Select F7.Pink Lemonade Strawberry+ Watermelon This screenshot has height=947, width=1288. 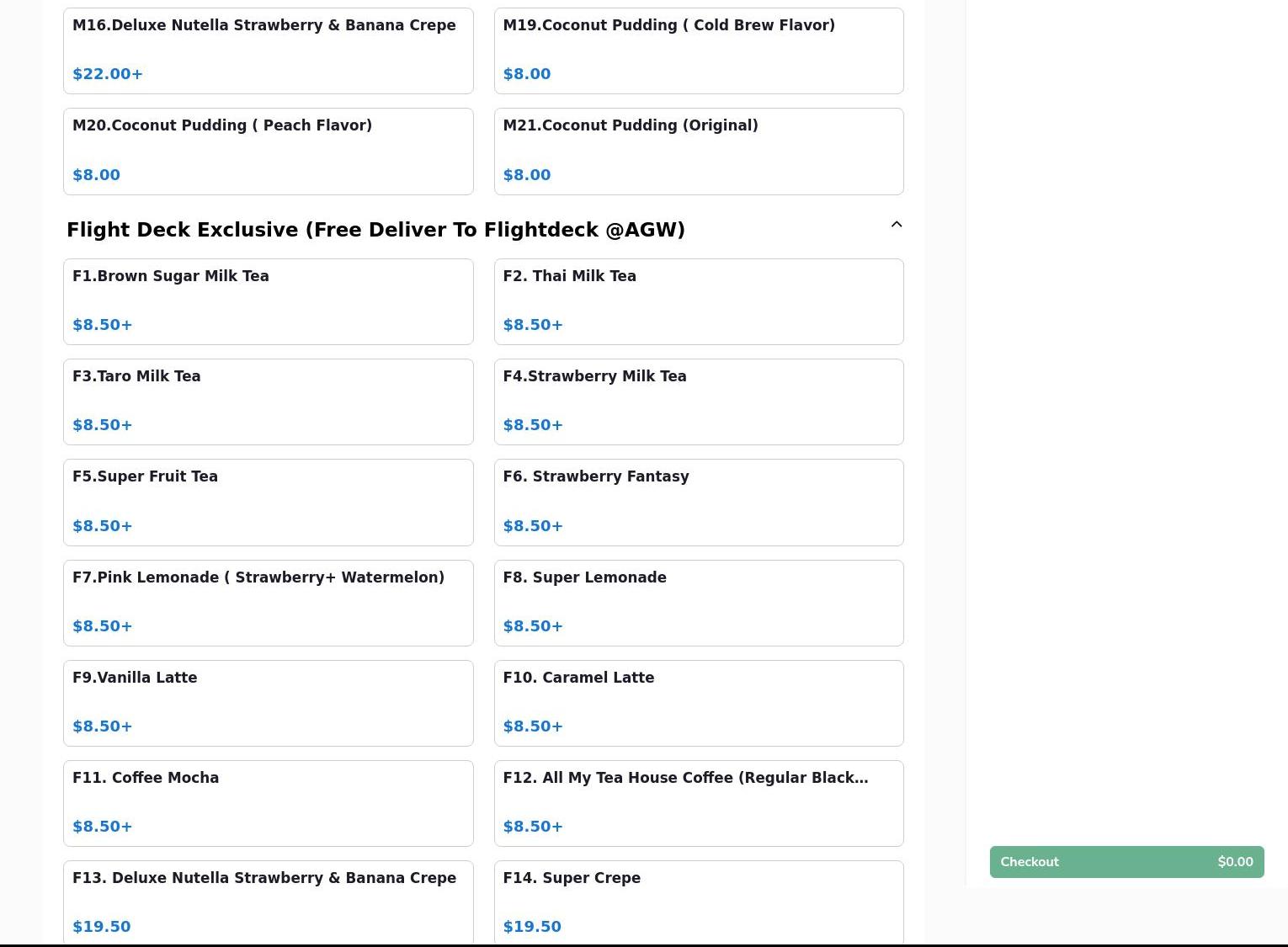point(268,603)
